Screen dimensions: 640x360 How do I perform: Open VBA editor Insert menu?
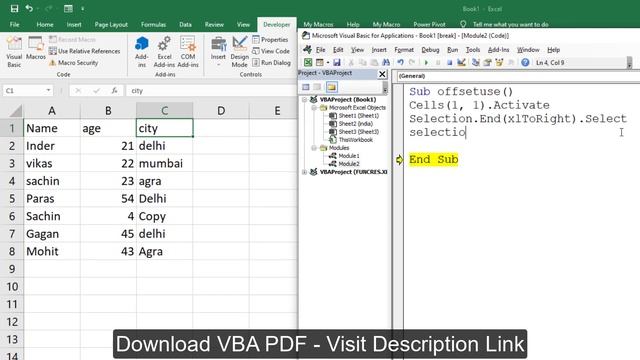coord(379,50)
